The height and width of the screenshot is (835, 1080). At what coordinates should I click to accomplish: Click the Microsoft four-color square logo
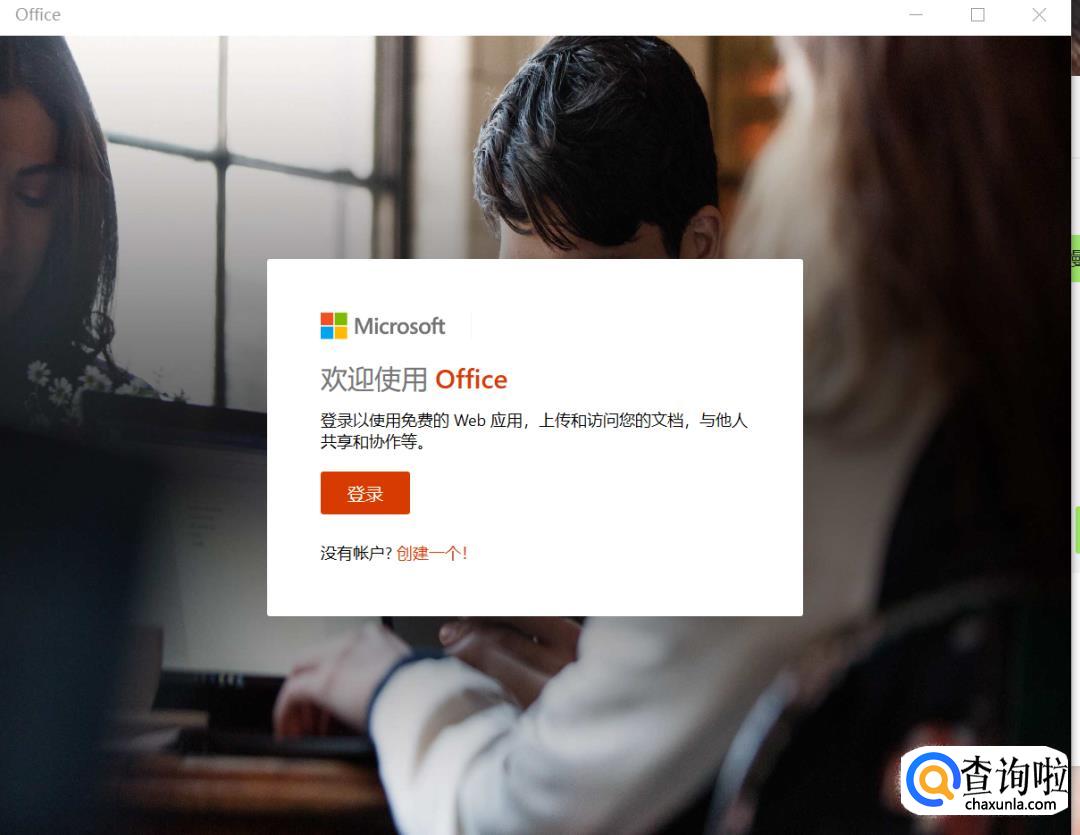tap(334, 326)
